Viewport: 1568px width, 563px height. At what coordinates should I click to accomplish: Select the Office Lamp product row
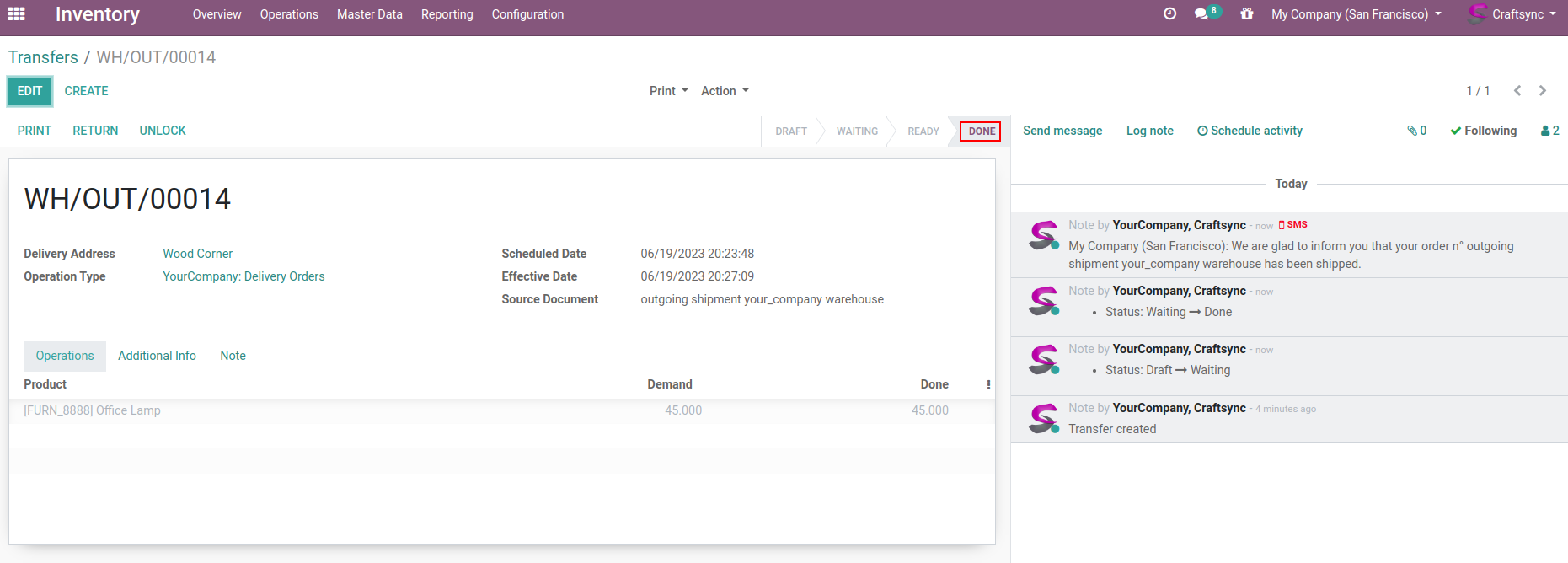(93, 410)
